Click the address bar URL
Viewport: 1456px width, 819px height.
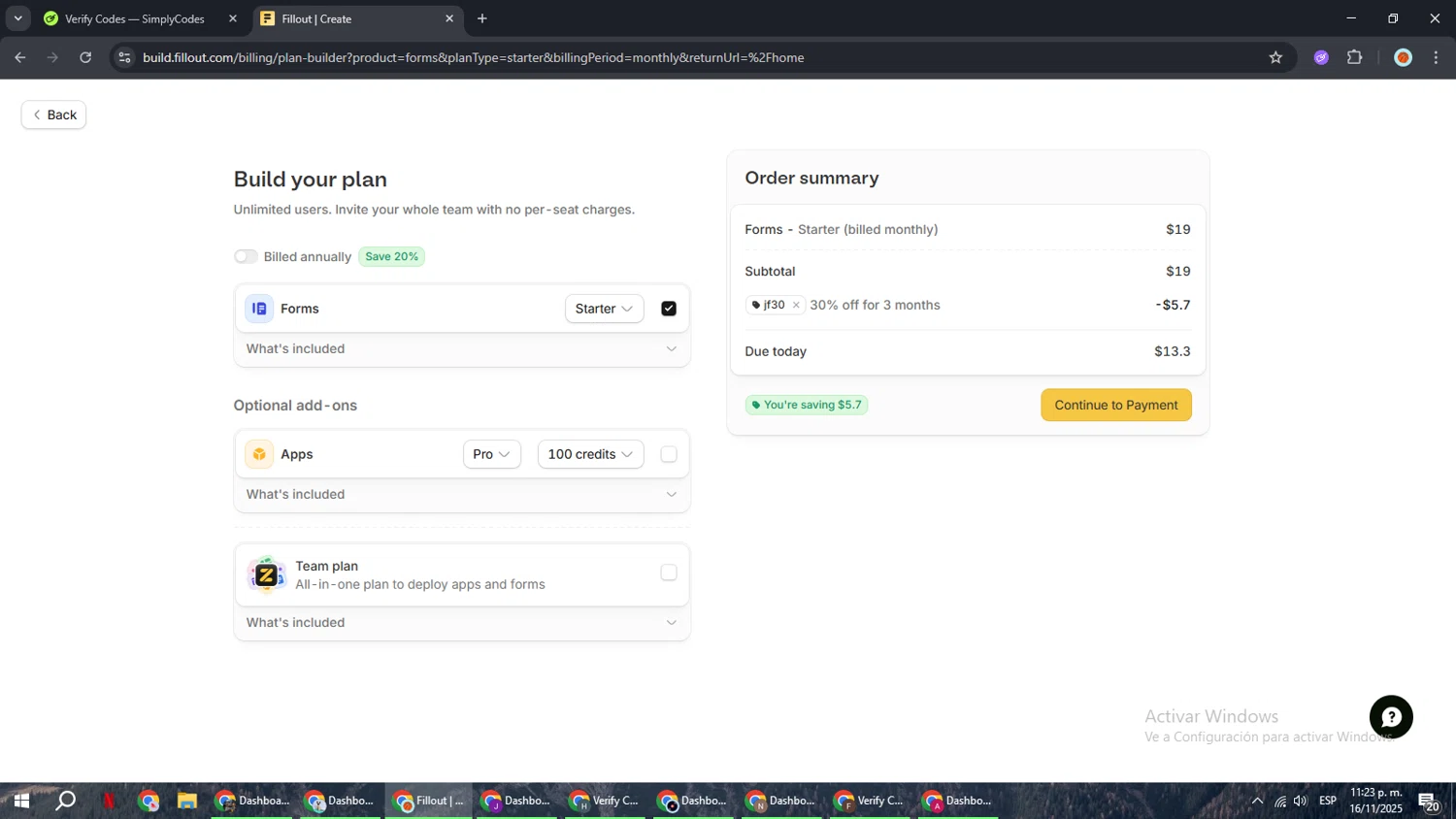[x=474, y=57]
